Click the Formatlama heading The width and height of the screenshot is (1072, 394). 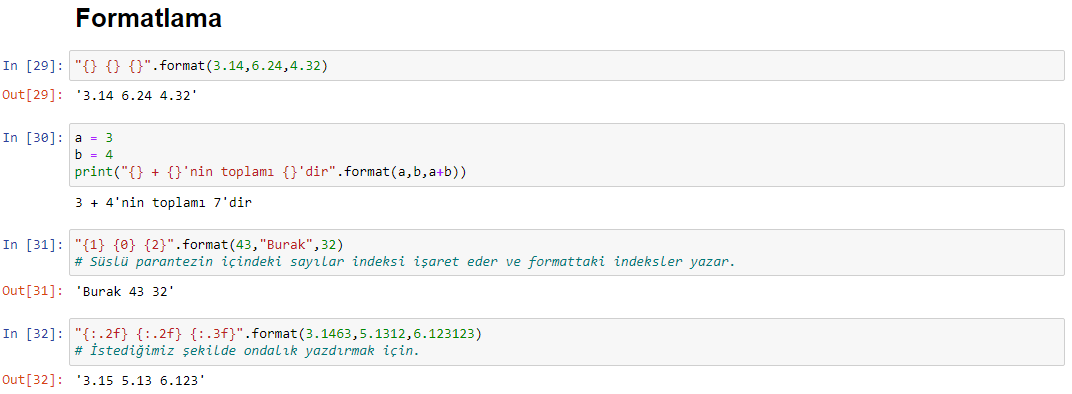pyautogui.click(x=148, y=18)
